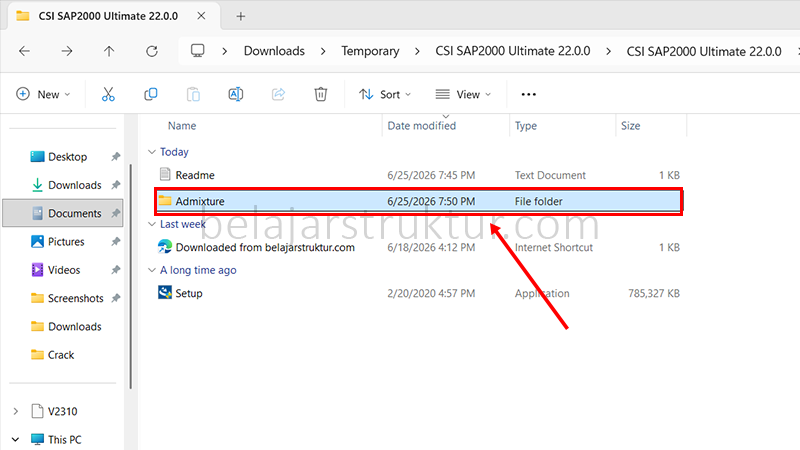Collapse the Today group
The width and height of the screenshot is (800, 450).
pyautogui.click(x=152, y=152)
